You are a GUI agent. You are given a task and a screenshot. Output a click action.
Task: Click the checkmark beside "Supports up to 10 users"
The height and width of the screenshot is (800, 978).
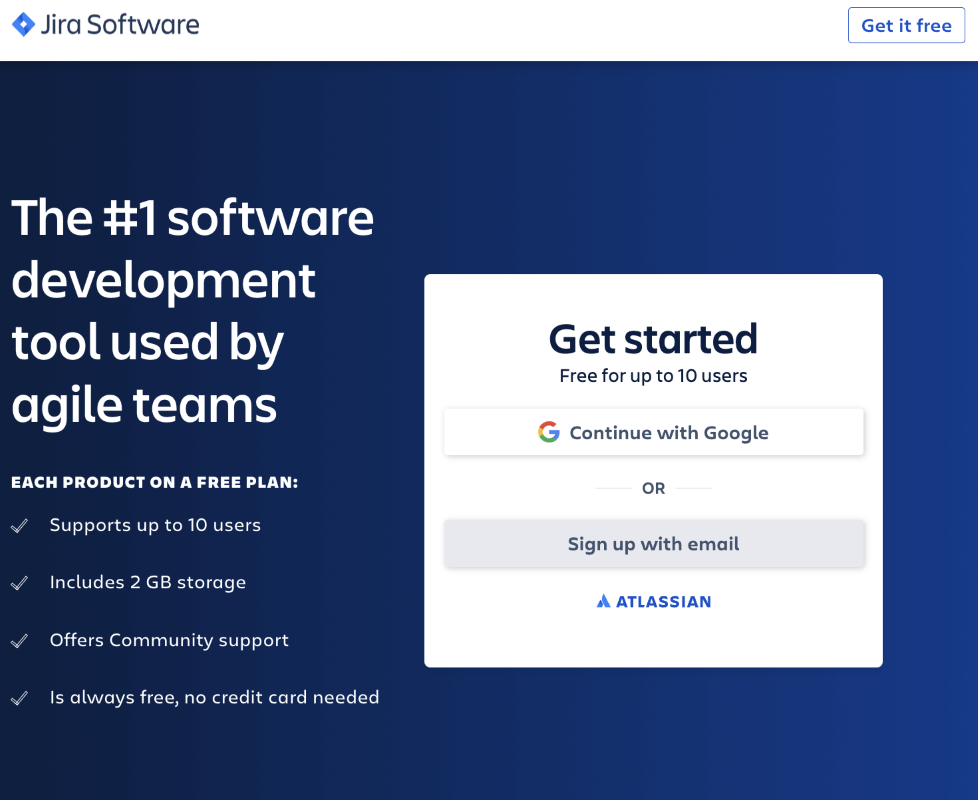[x=19, y=526]
